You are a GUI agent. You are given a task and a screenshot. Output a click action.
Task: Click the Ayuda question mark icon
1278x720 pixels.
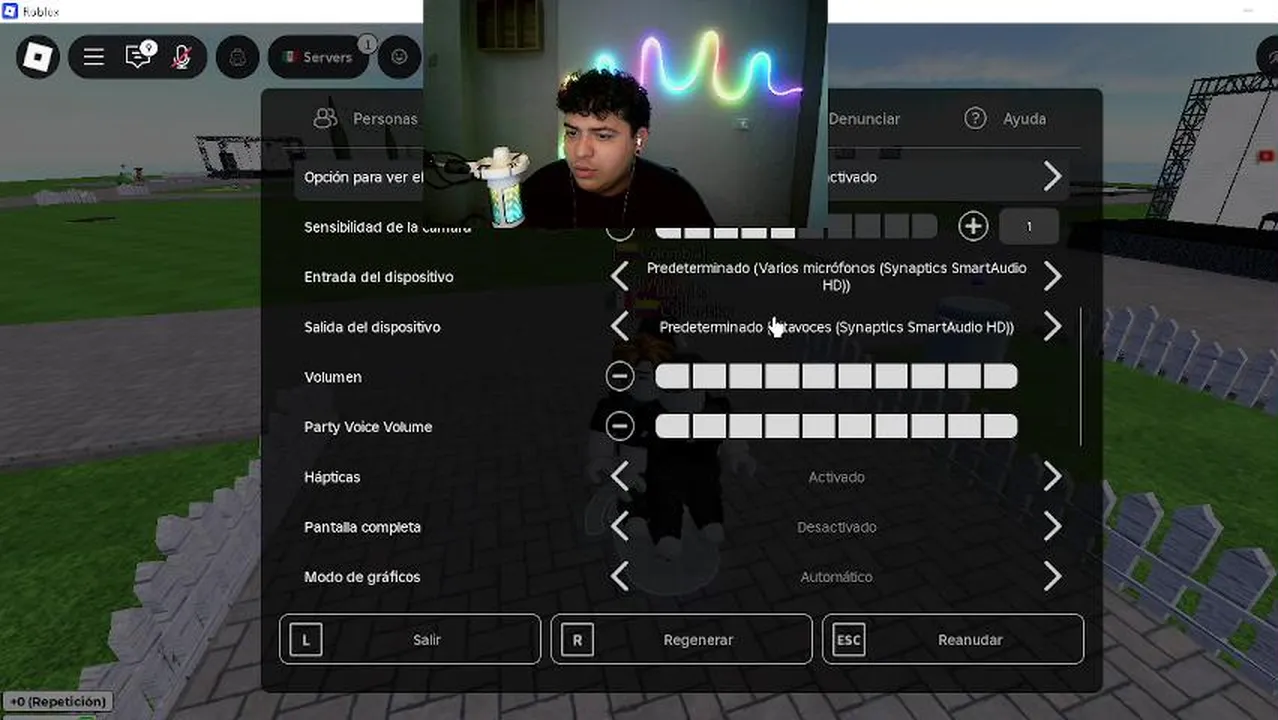(975, 118)
